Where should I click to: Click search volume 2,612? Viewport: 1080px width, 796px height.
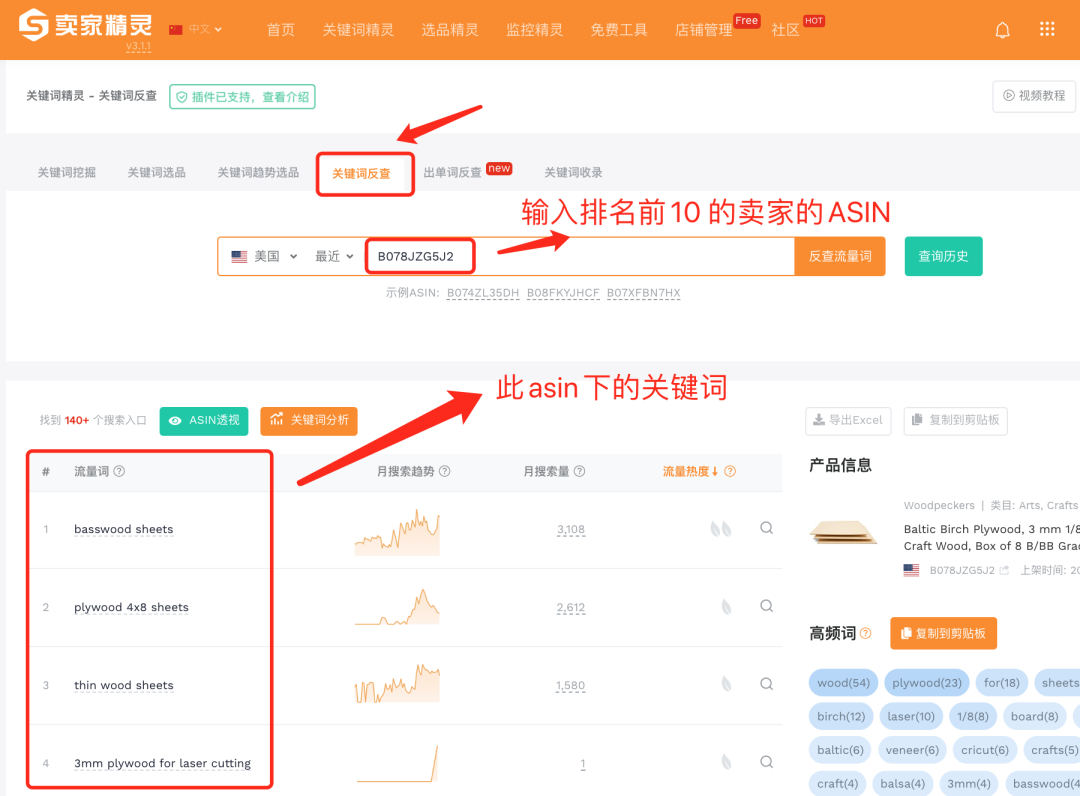(x=571, y=607)
